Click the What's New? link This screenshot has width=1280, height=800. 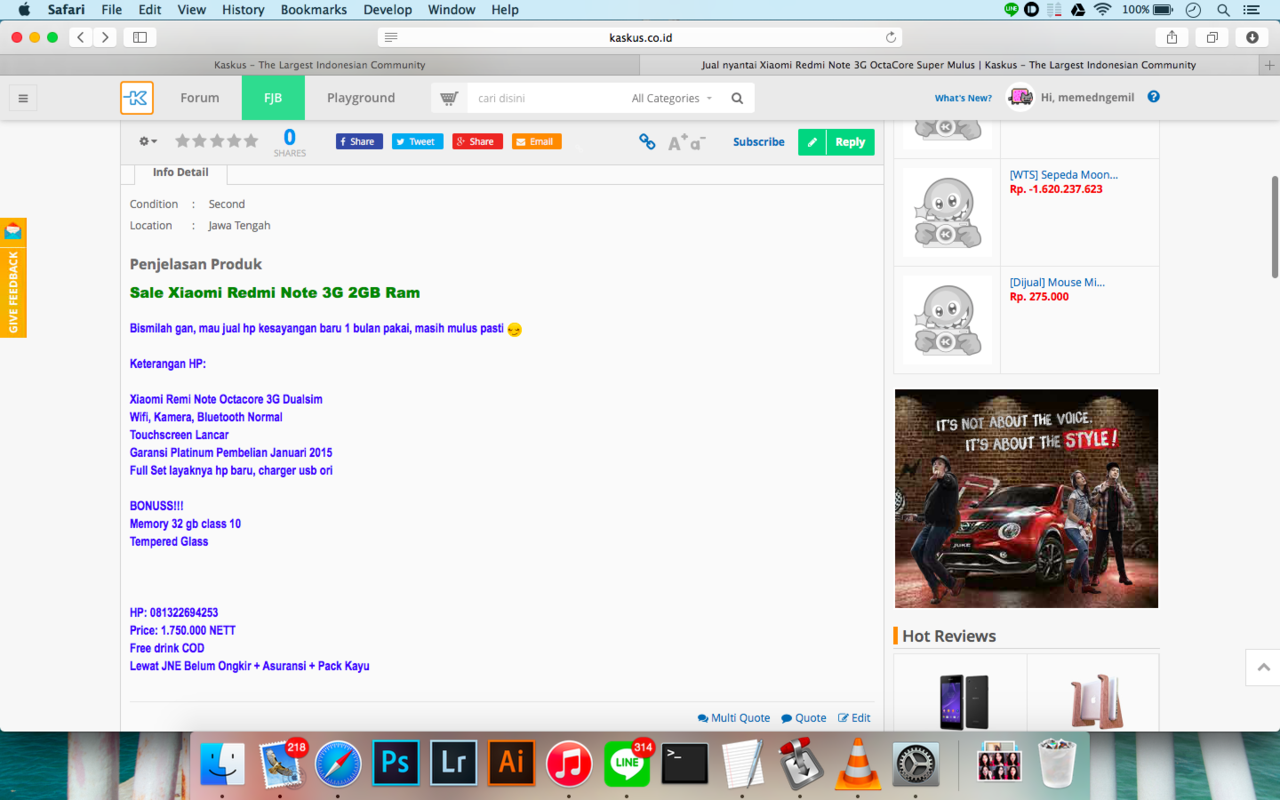(x=963, y=98)
